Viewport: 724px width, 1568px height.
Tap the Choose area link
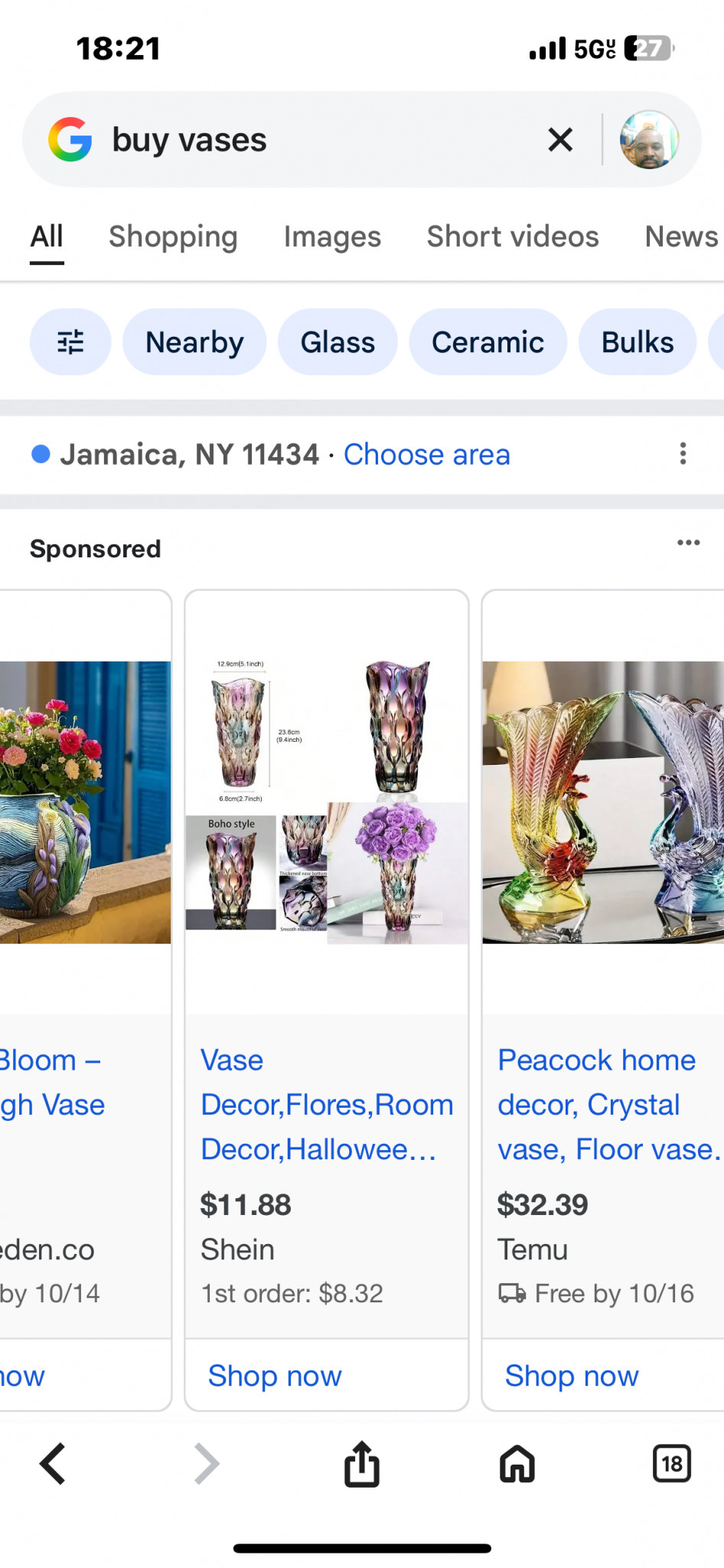click(x=426, y=455)
